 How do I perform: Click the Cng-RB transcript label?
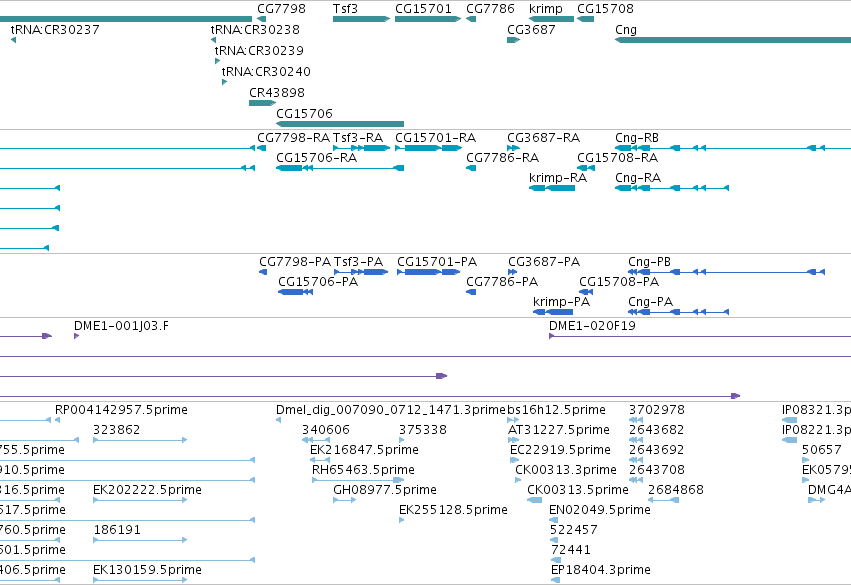pos(637,138)
